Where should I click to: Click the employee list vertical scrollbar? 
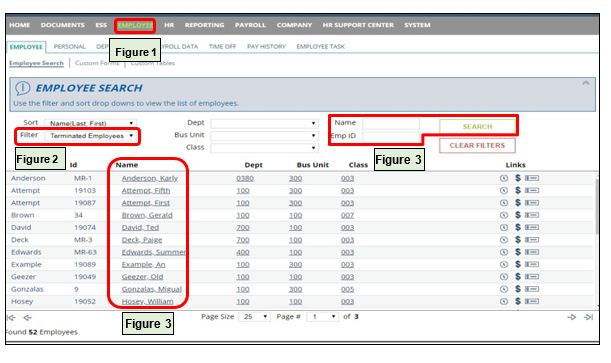tap(597, 206)
